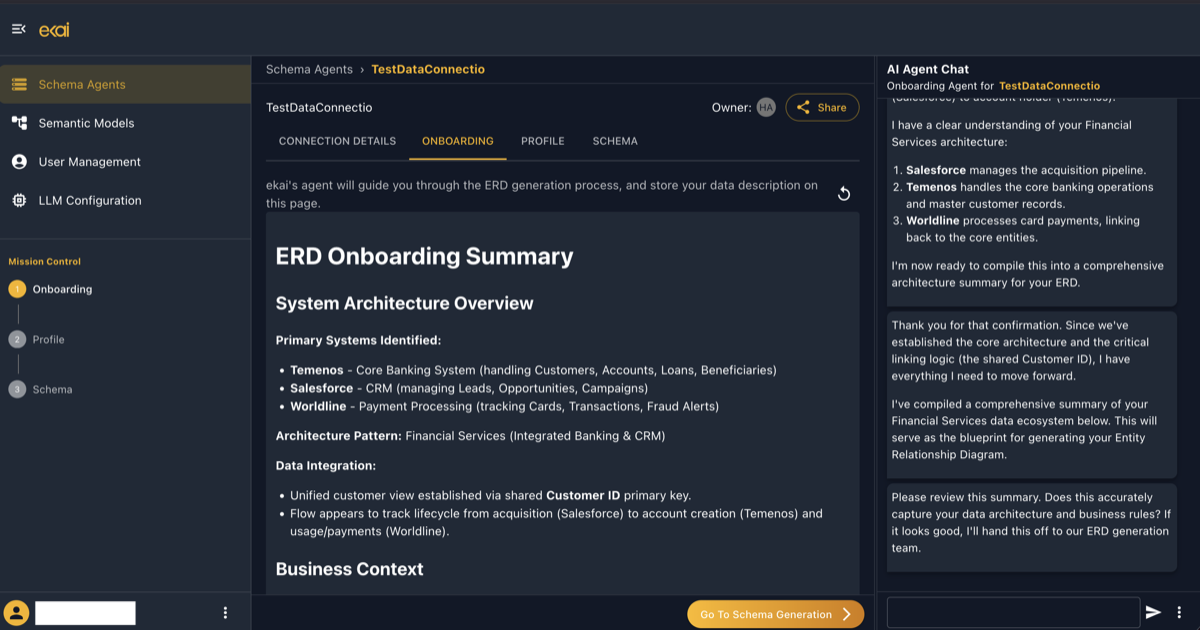Click the Business Context heading
This screenshot has width=1200, height=630.
(x=350, y=569)
